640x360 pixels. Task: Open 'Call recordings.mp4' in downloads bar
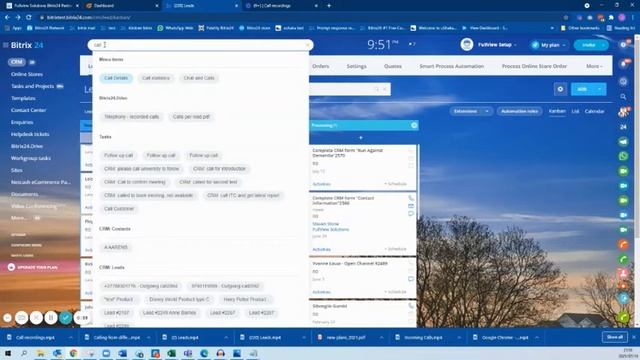point(35,338)
